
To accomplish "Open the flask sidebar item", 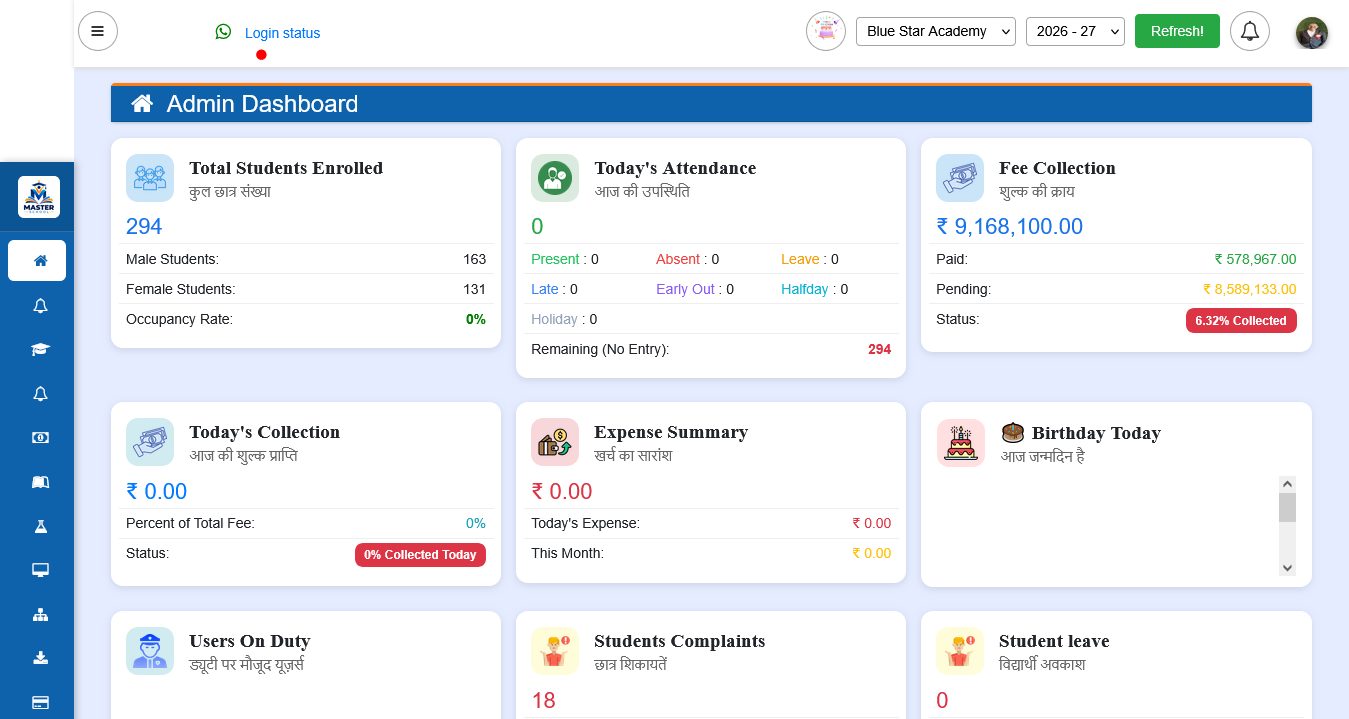I will tap(40, 526).
